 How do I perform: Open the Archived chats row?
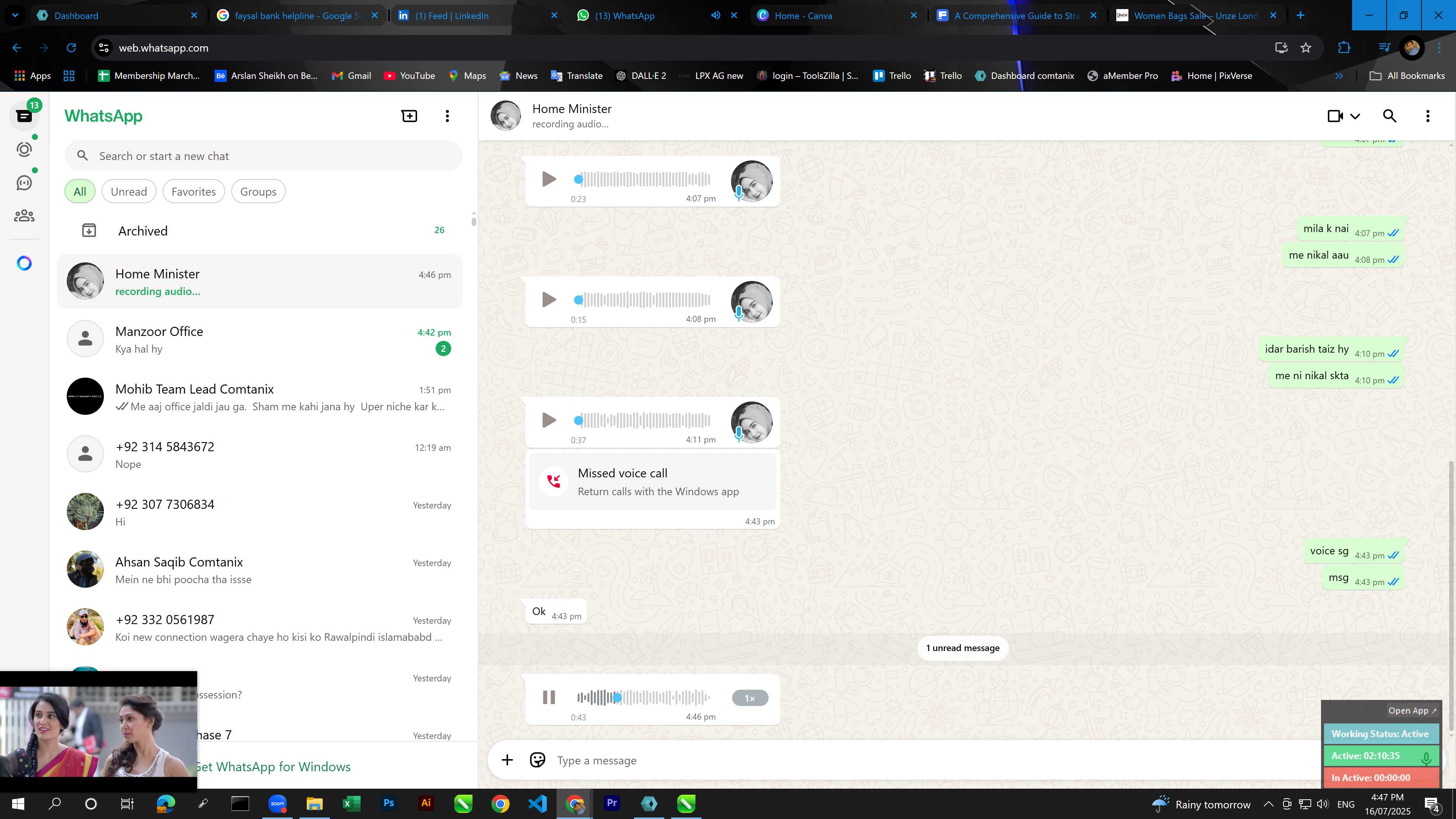click(260, 231)
